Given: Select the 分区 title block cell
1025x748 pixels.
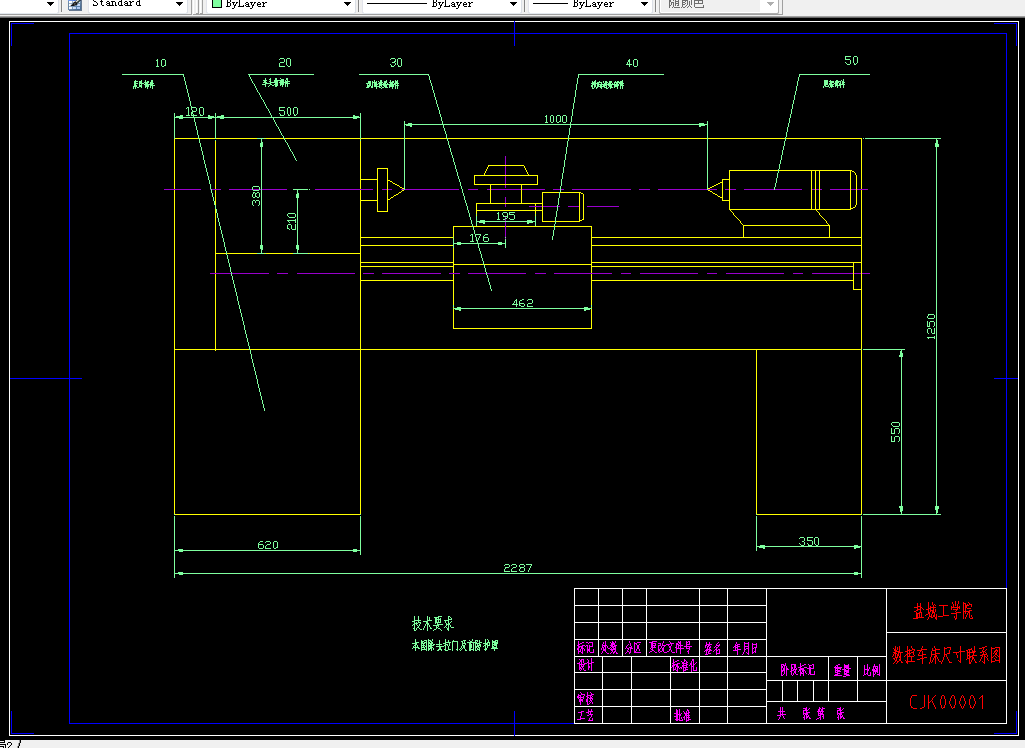Looking at the screenshot, I should [x=633, y=648].
